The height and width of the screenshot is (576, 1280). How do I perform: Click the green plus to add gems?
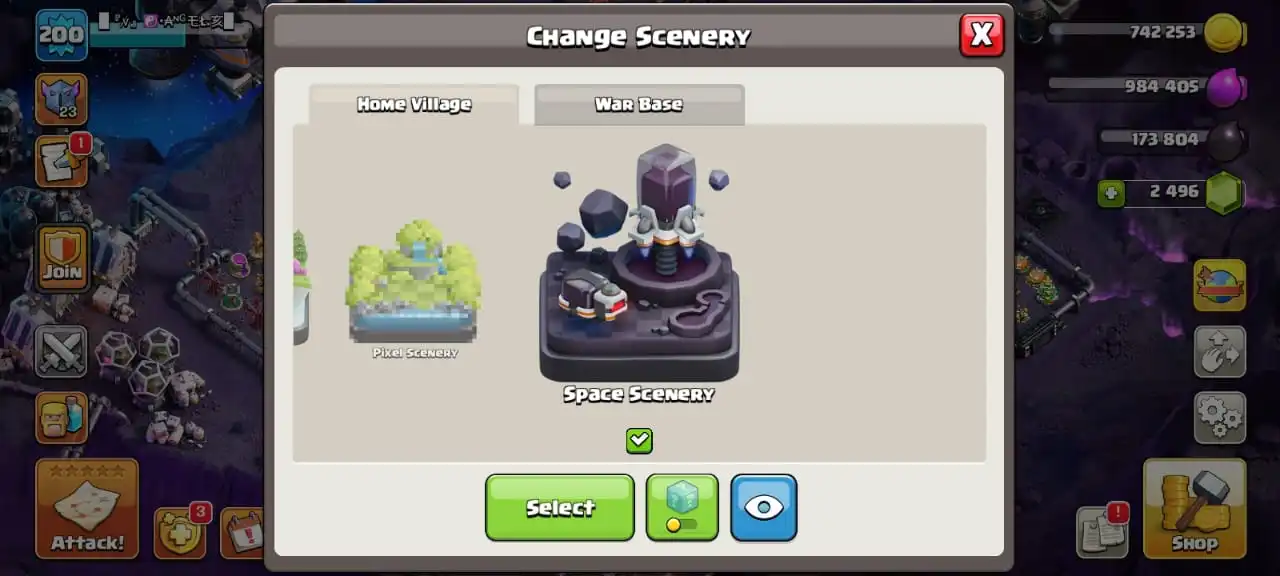1111,192
